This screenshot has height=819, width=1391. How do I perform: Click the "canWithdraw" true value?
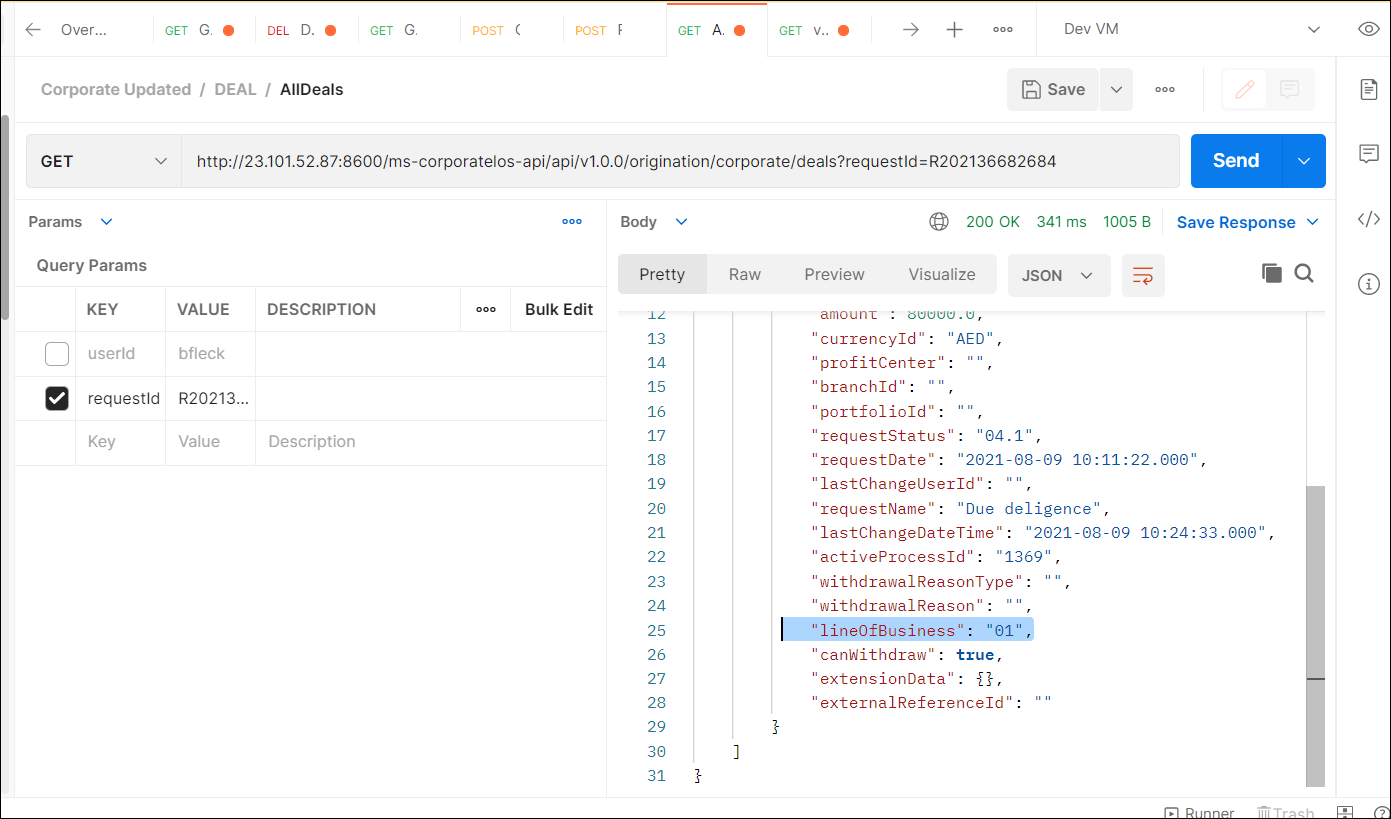975,654
